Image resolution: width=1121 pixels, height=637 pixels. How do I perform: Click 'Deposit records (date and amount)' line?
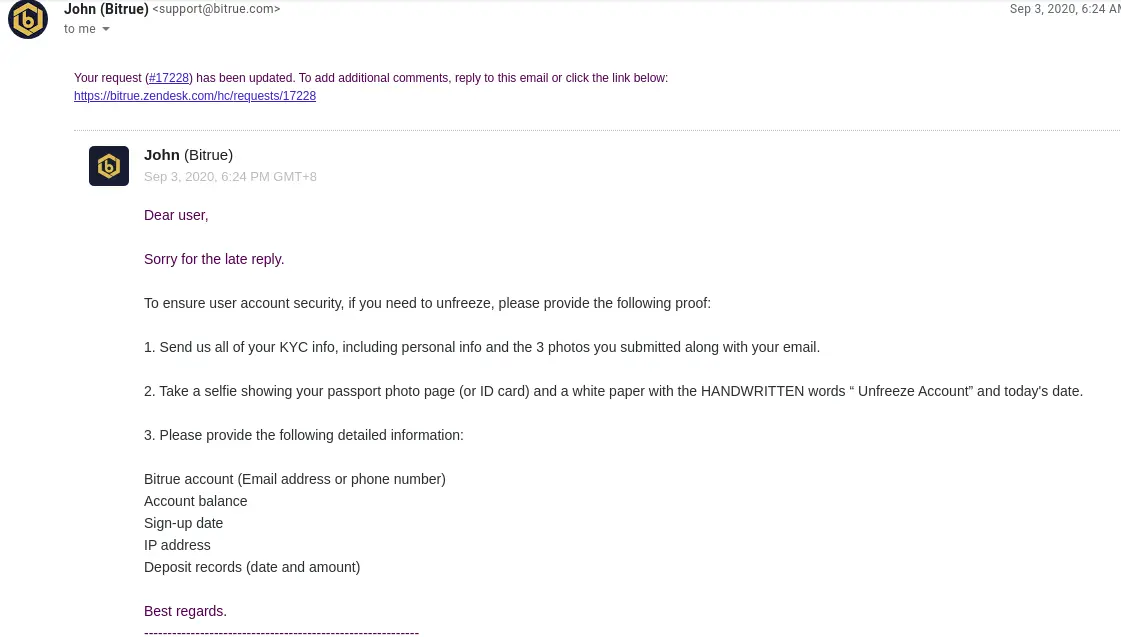252,567
